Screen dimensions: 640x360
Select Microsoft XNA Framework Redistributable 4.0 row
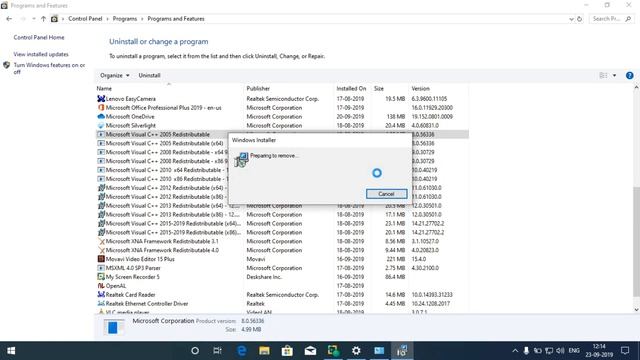(x=282, y=250)
